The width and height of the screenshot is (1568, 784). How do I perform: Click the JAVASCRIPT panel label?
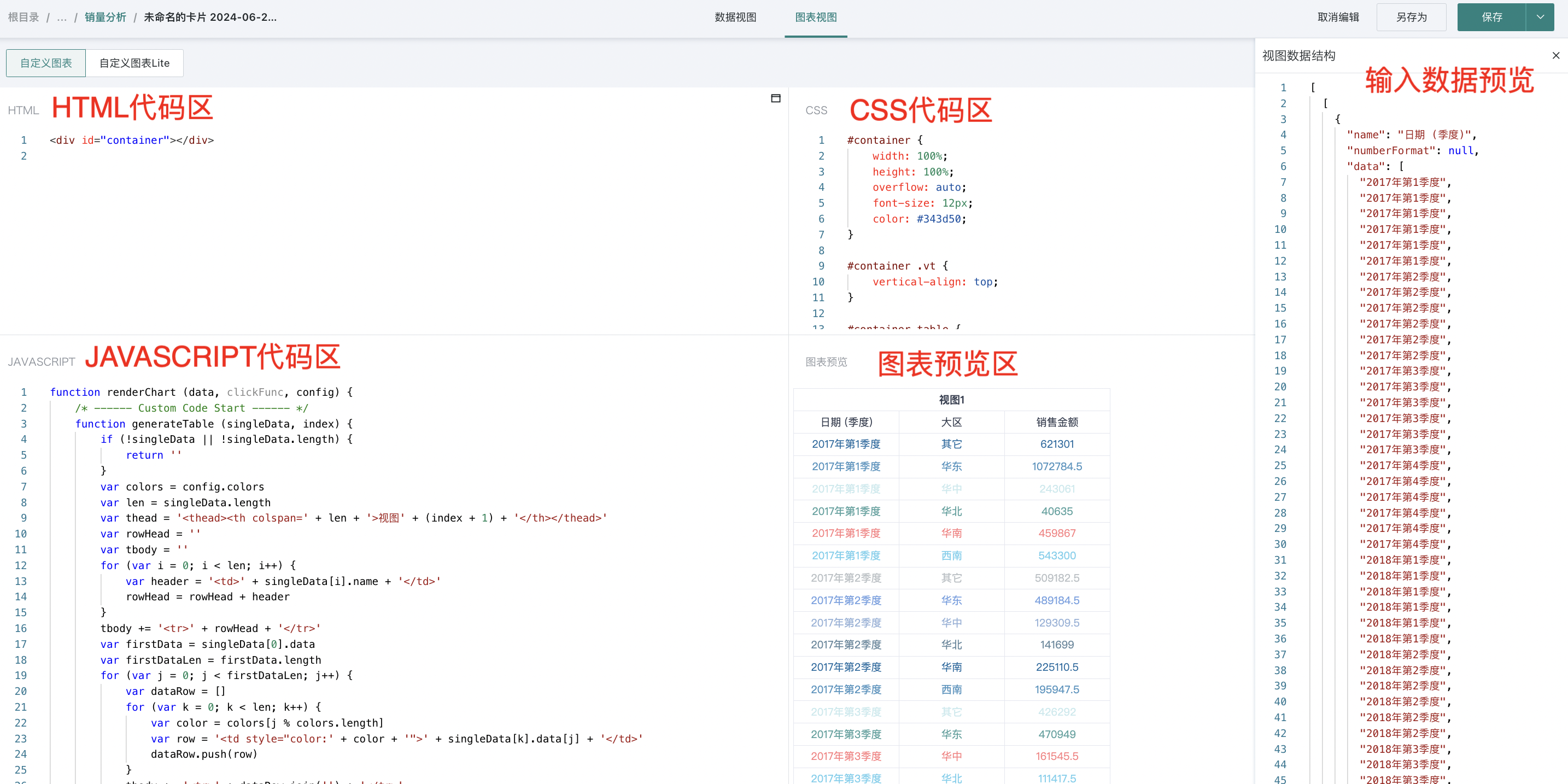[42, 361]
